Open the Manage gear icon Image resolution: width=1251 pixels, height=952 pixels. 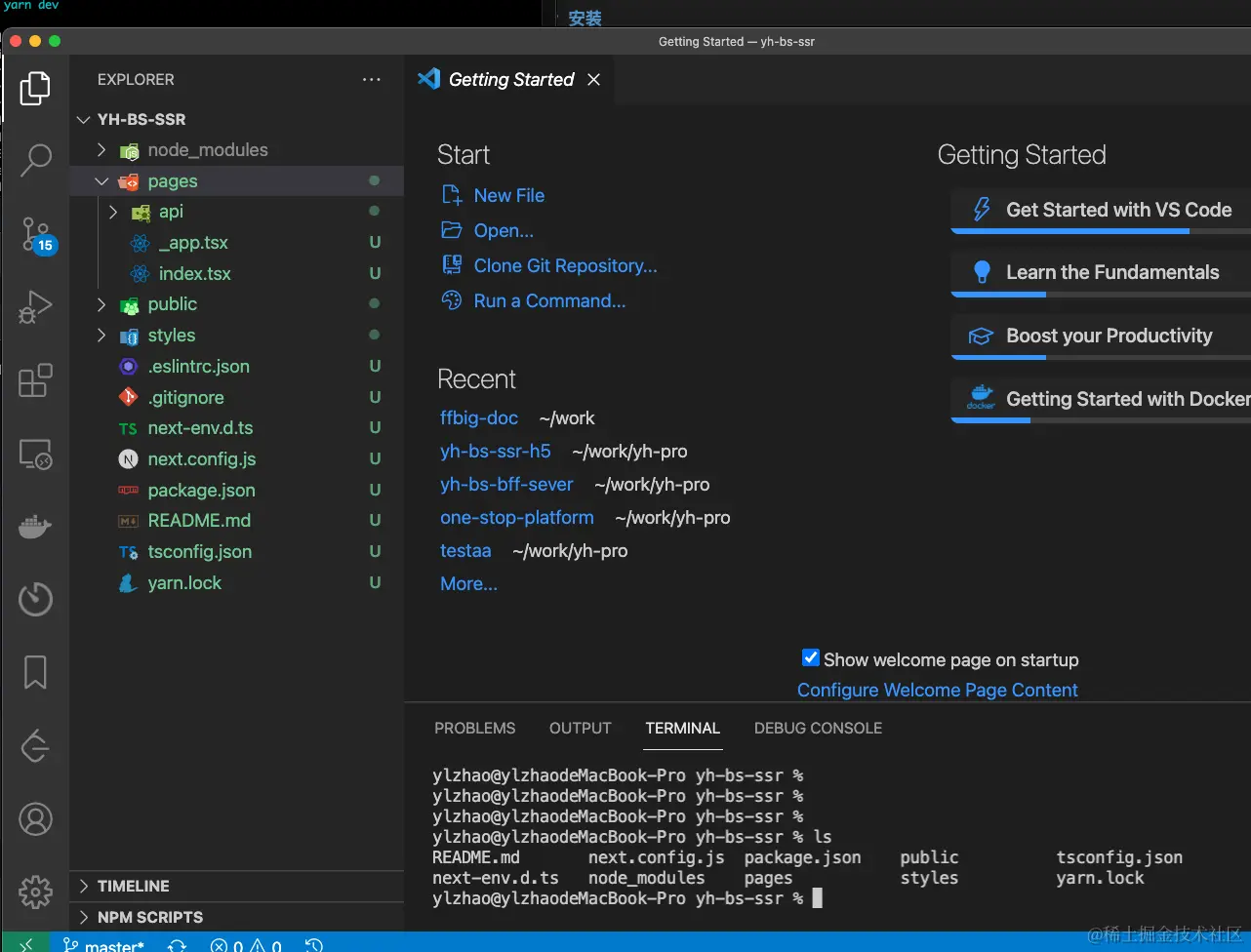[36, 892]
